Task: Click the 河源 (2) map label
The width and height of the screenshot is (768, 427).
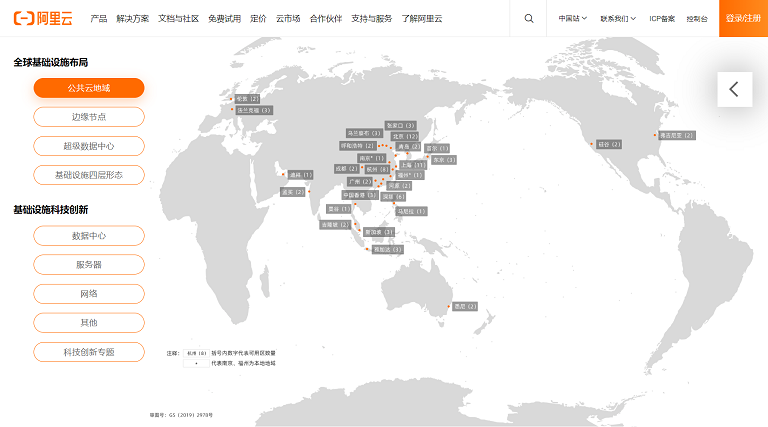Action: (x=399, y=186)
